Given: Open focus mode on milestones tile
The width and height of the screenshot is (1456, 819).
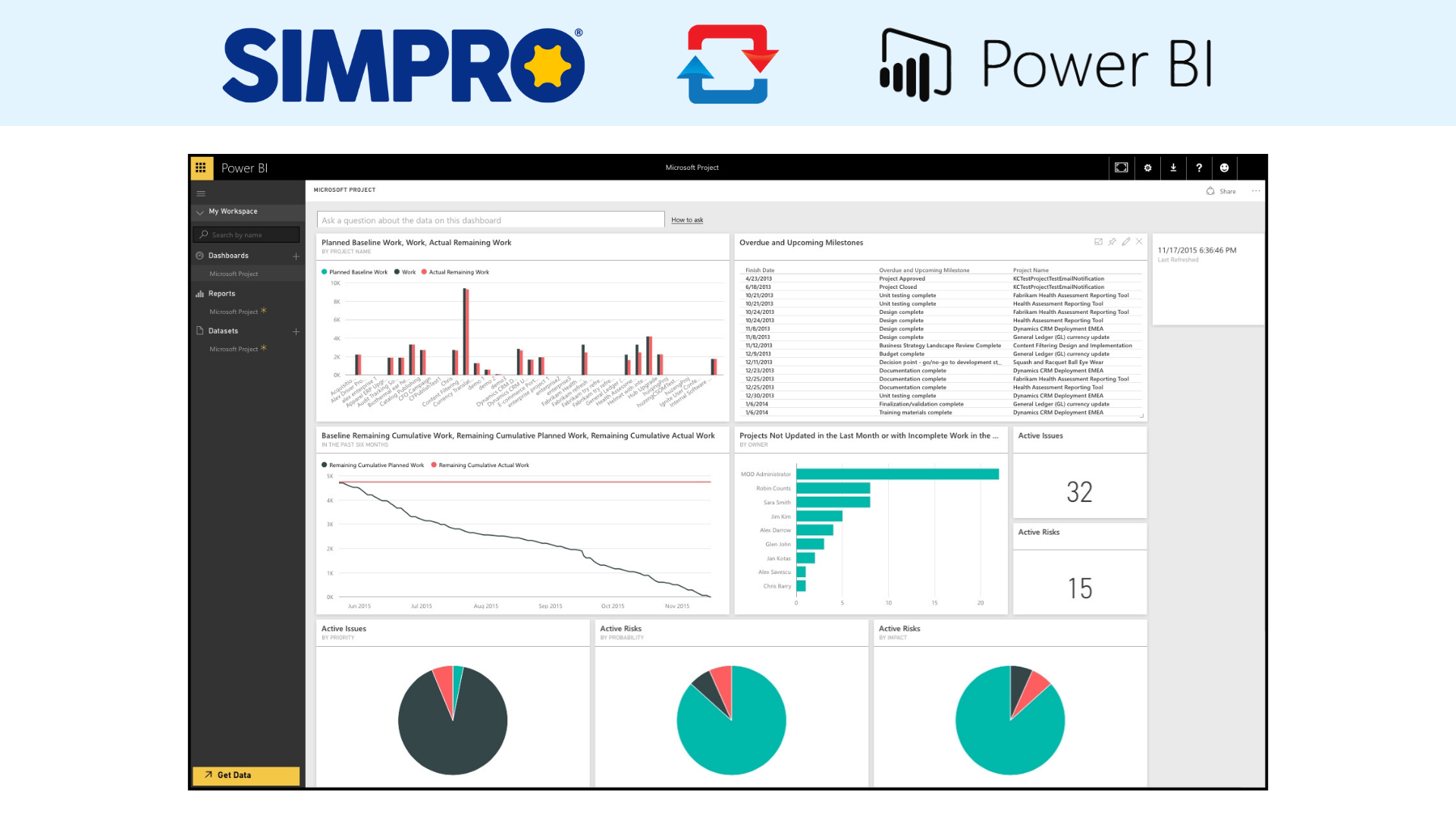Looking at the screenshot, I should [x=1098, y=242].
